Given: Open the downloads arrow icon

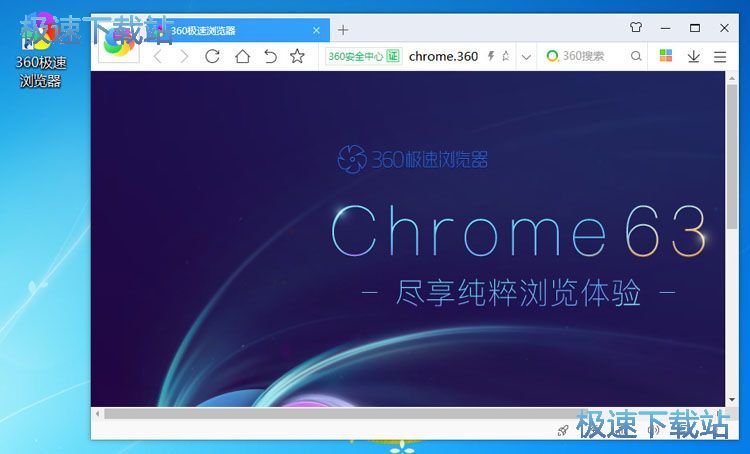Looking at the screenshot, I should (x=694, y=56).
